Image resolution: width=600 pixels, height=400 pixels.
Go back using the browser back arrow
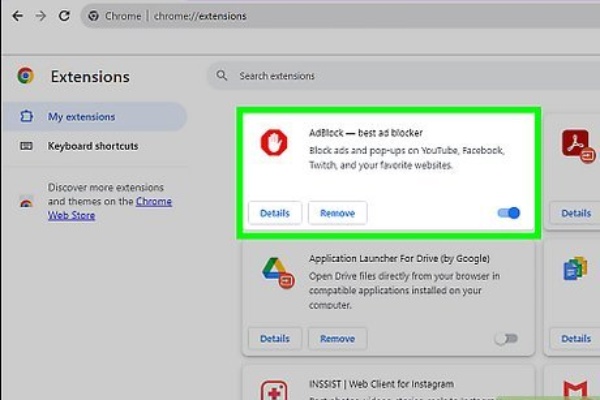pos(18,16)
